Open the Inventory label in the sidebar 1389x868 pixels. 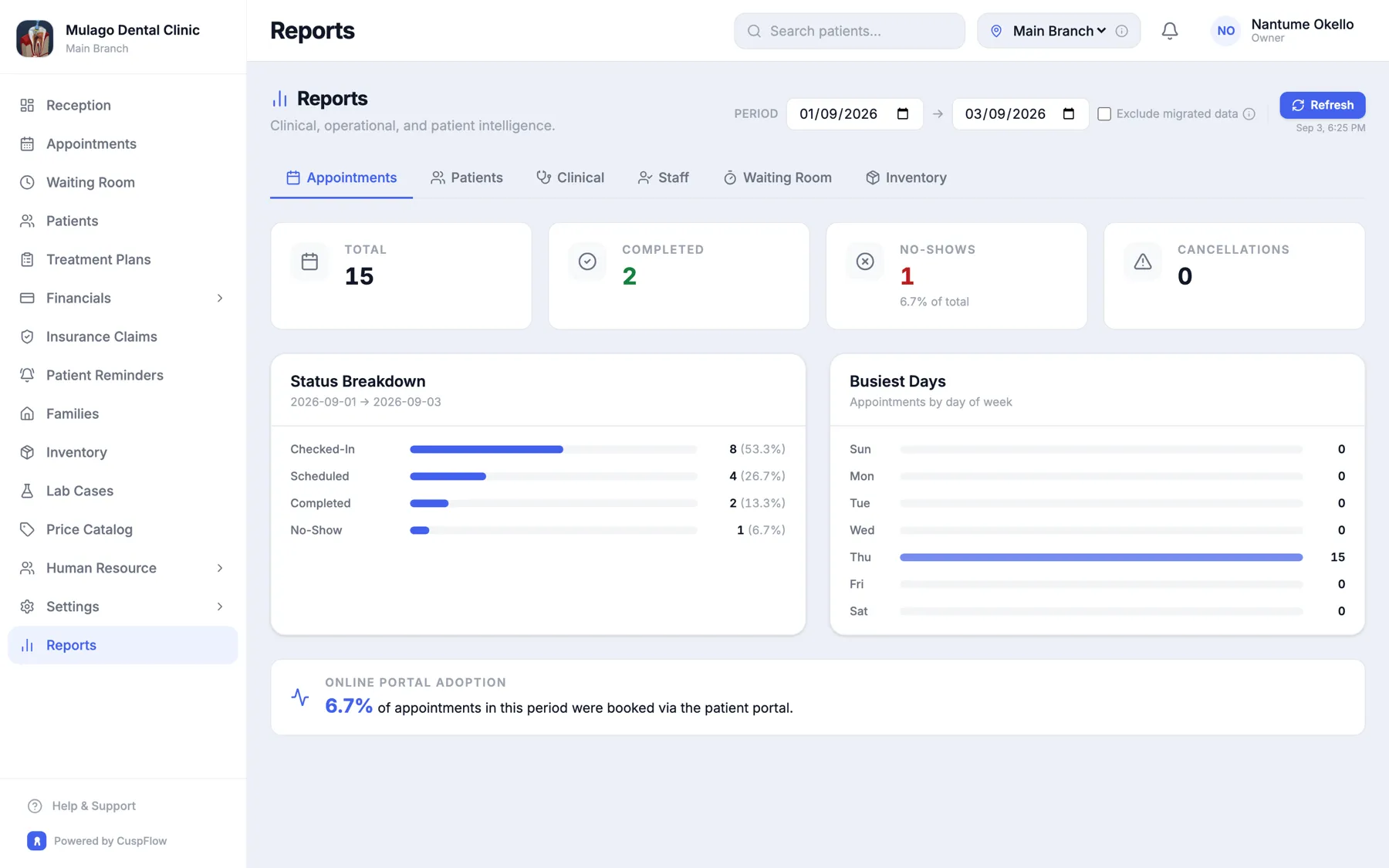pos(76,452)
